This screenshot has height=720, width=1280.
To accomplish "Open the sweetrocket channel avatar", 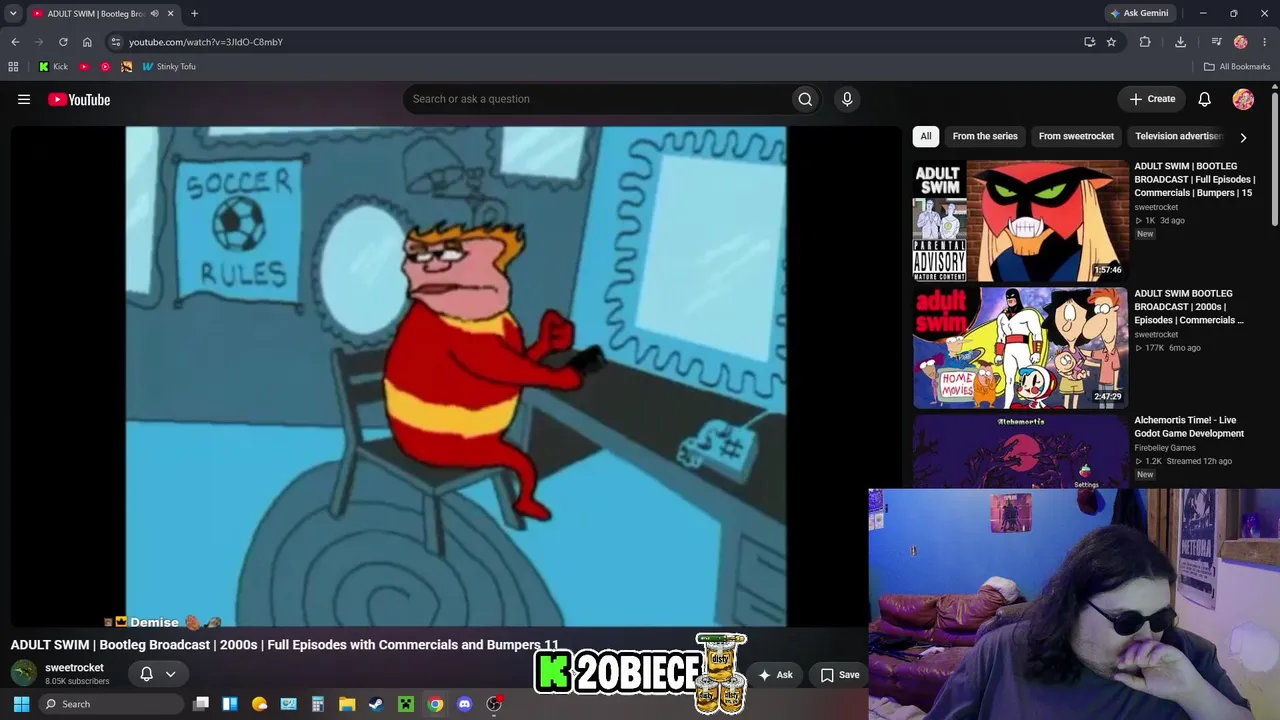I will click(x=24, y=673).
